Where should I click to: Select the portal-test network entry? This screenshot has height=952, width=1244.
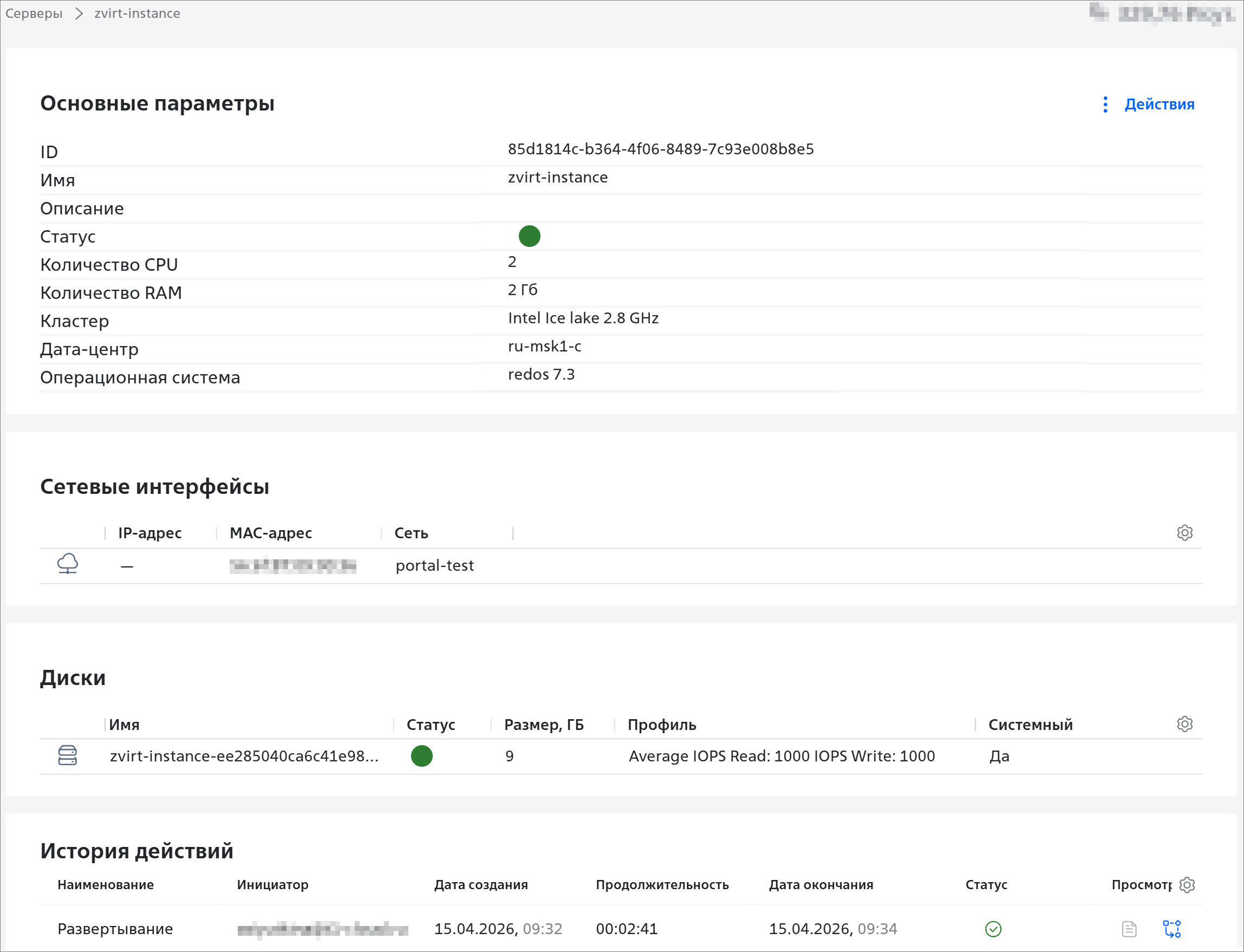[x=435, y=565]
